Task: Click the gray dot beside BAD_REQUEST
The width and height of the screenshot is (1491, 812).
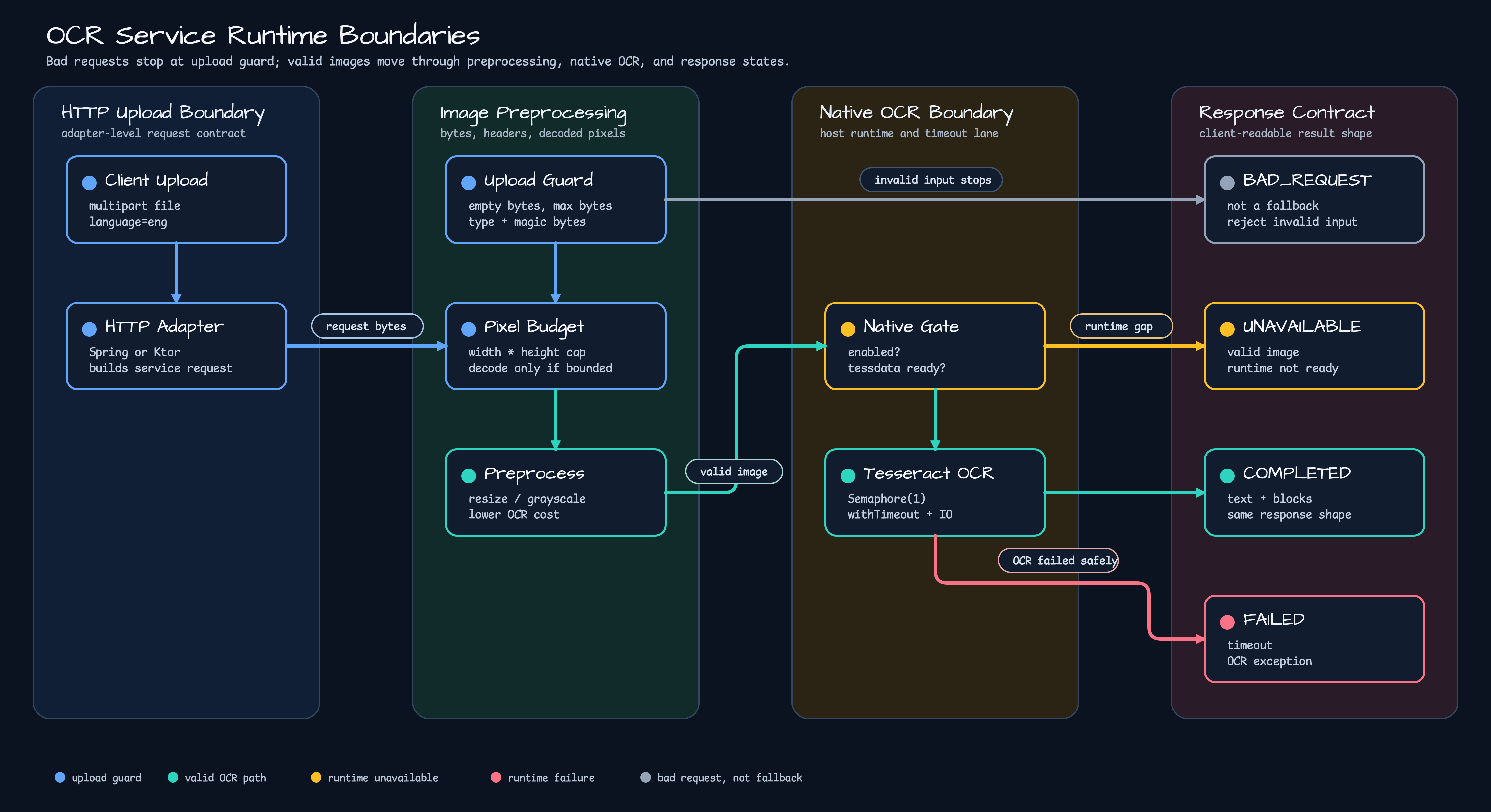Action: [1227, 183]
